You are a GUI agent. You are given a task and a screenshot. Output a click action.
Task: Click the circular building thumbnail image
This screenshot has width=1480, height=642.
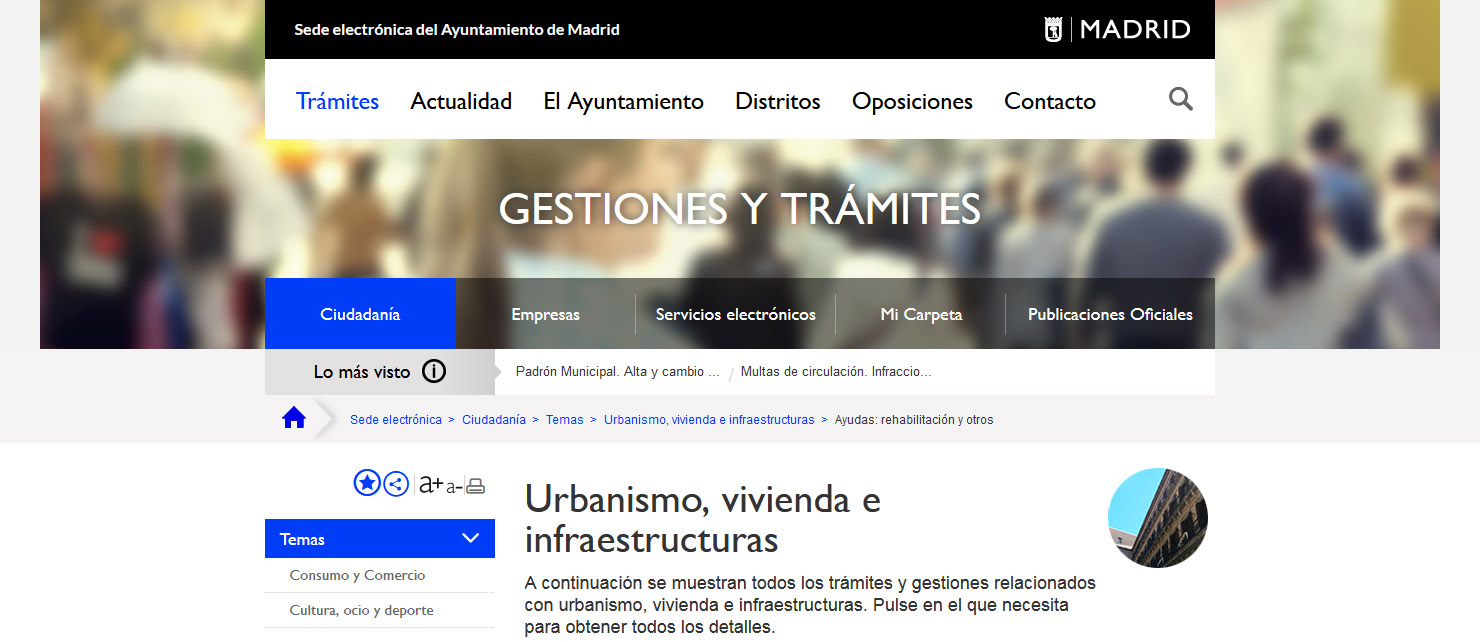1157,518
